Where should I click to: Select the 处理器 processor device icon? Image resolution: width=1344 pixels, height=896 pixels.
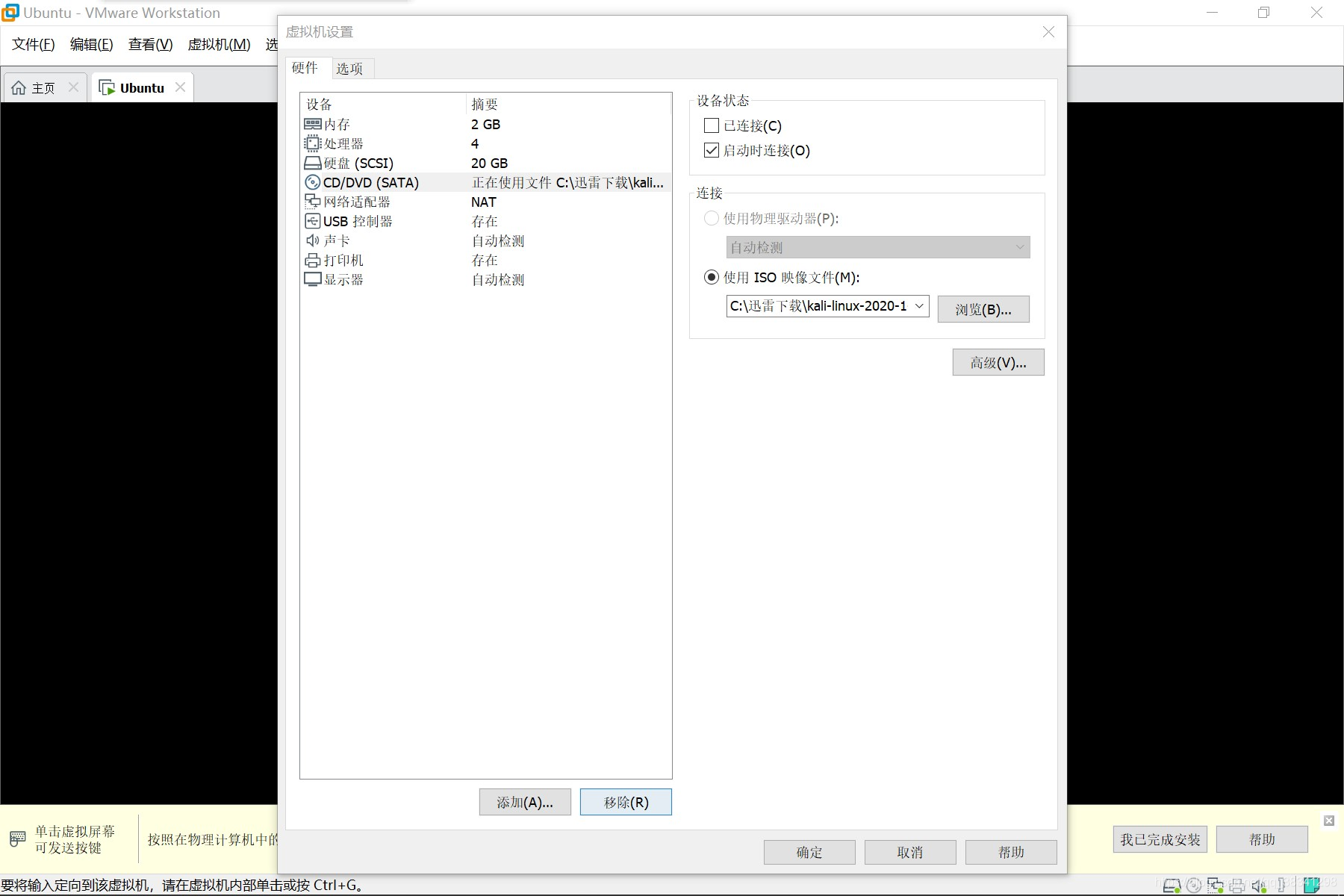coord(313,143)
